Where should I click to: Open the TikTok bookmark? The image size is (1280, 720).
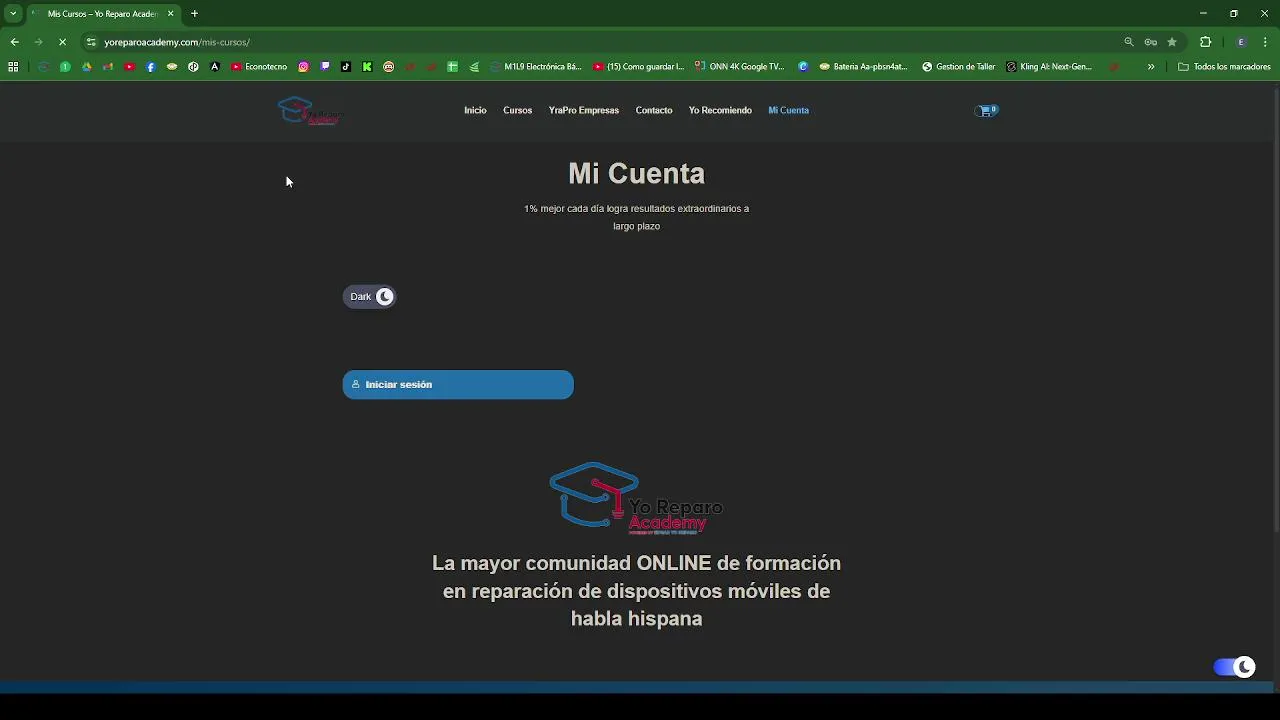pyautogui.click(x=346, y=67)
